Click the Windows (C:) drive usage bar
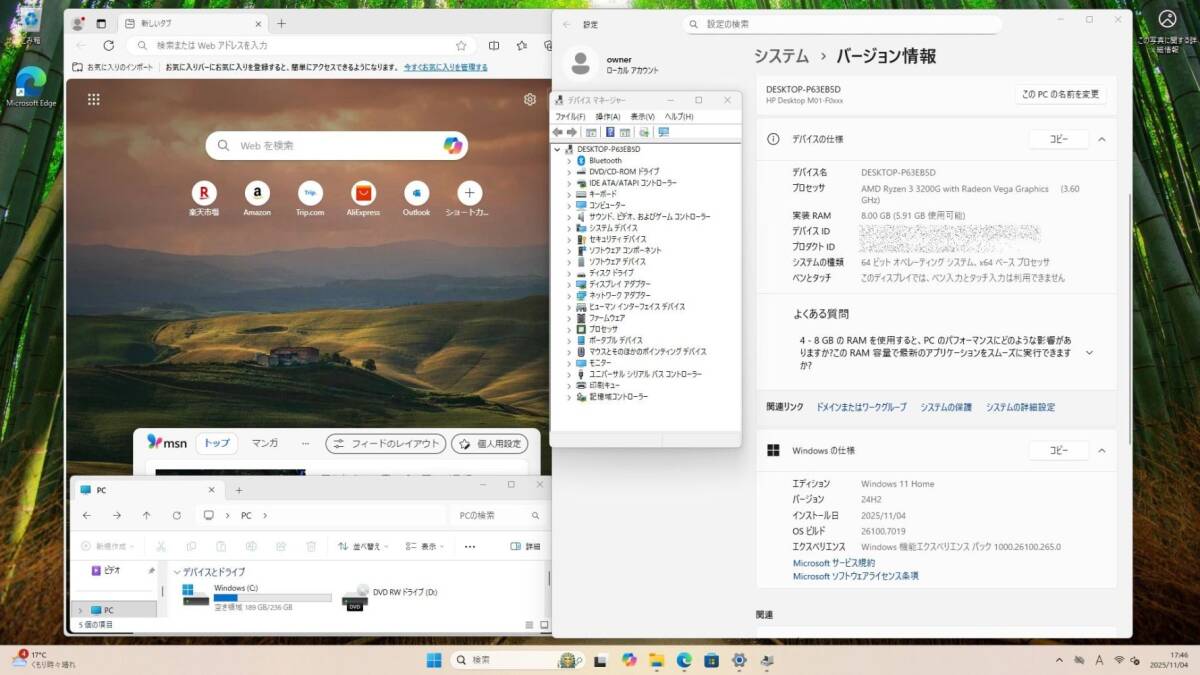1200x675 pixels. (x=272, y=598)
